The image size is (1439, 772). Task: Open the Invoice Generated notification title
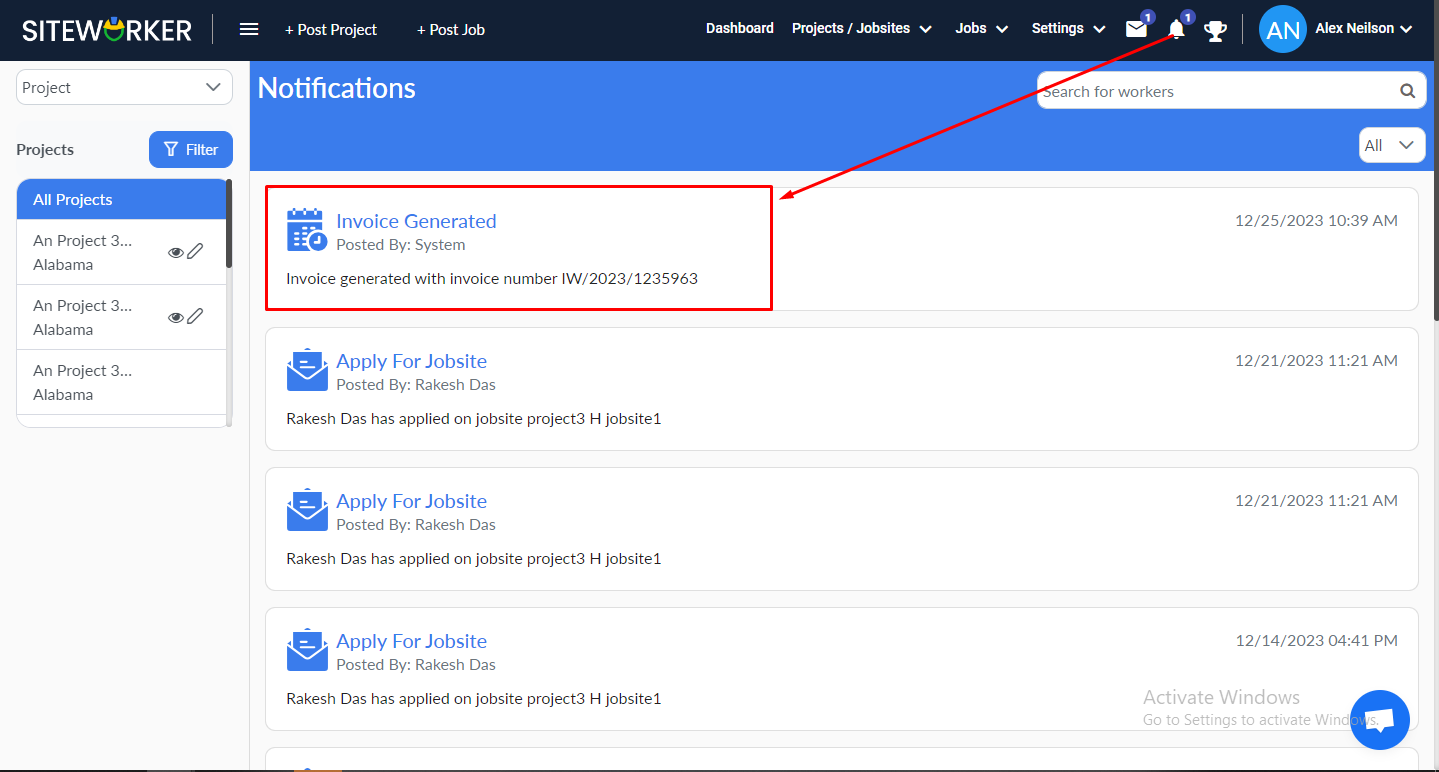point(416,221)
